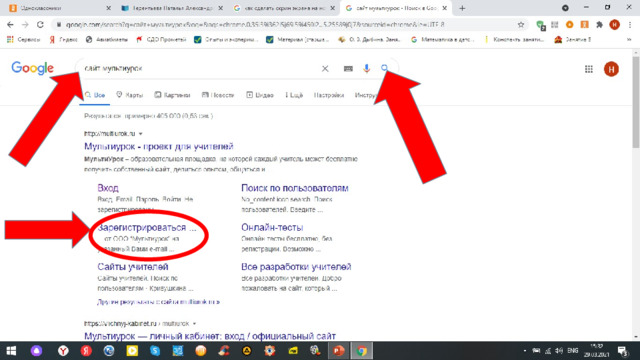
Task: Open the Авиабилеты bookmark
Action: click(107, 40)
